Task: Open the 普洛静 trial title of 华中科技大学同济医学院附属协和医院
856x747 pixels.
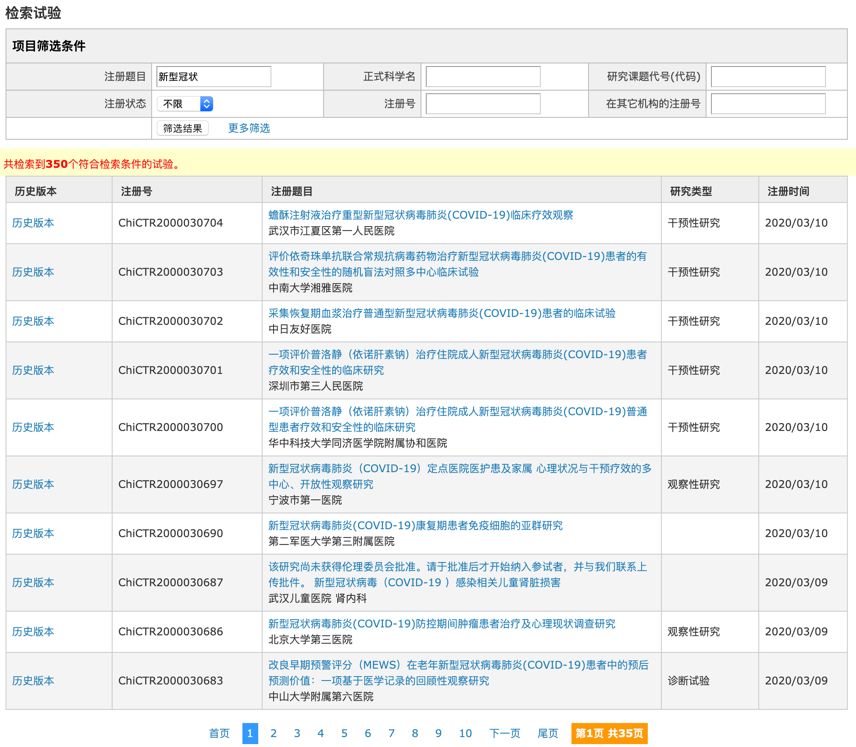Action: 457,419
